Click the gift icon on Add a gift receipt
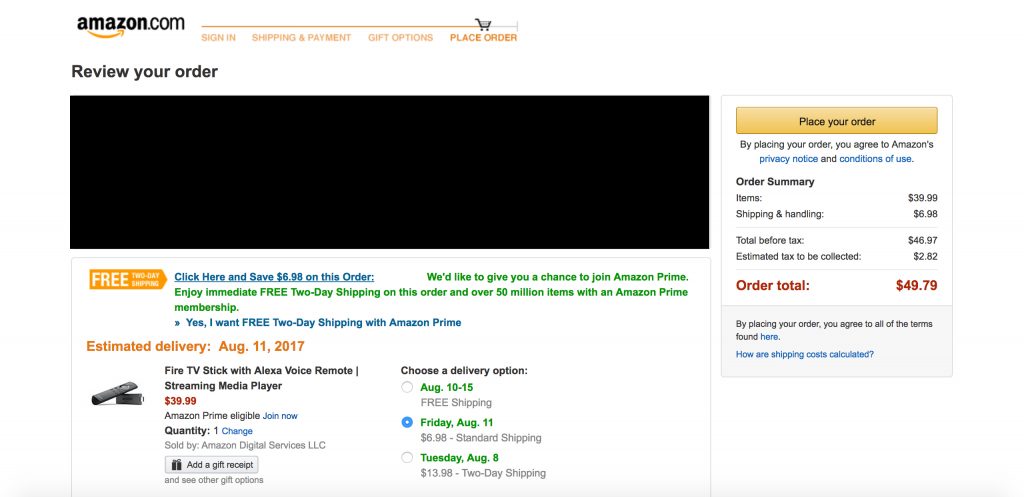1024x497 pixels. [177, 465]
